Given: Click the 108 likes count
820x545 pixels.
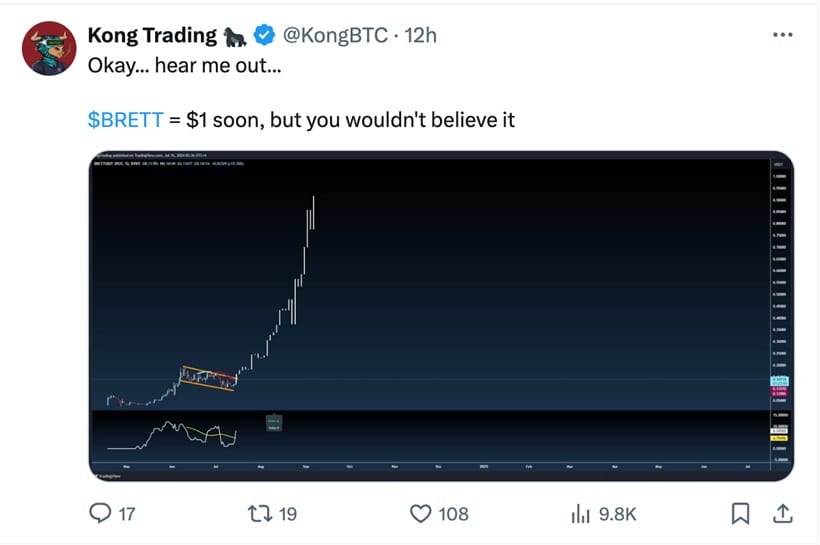Looking at the screenshot, I should tap(453, 514).
